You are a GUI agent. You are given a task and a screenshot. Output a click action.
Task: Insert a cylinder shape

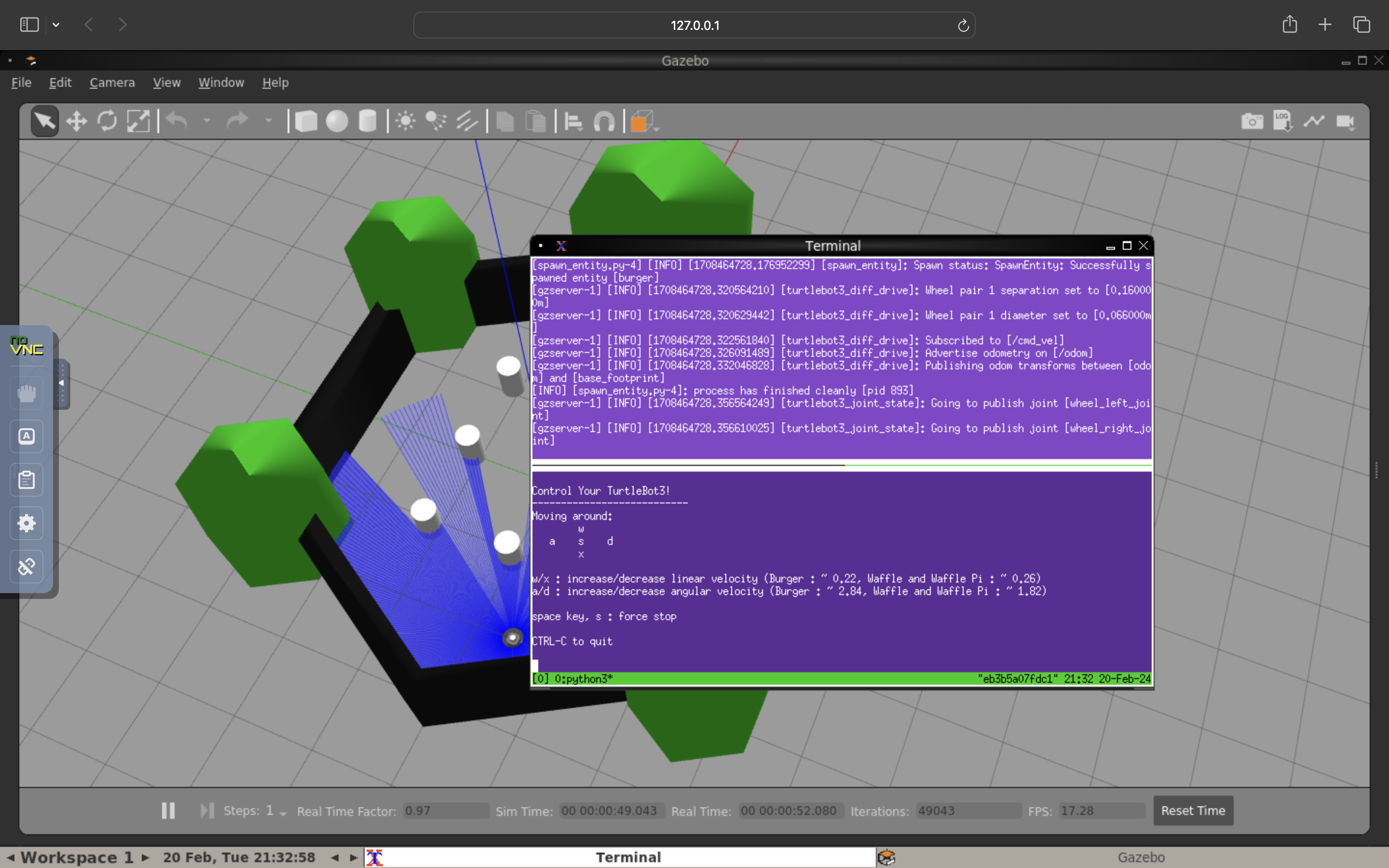click(x=368, y=121)
